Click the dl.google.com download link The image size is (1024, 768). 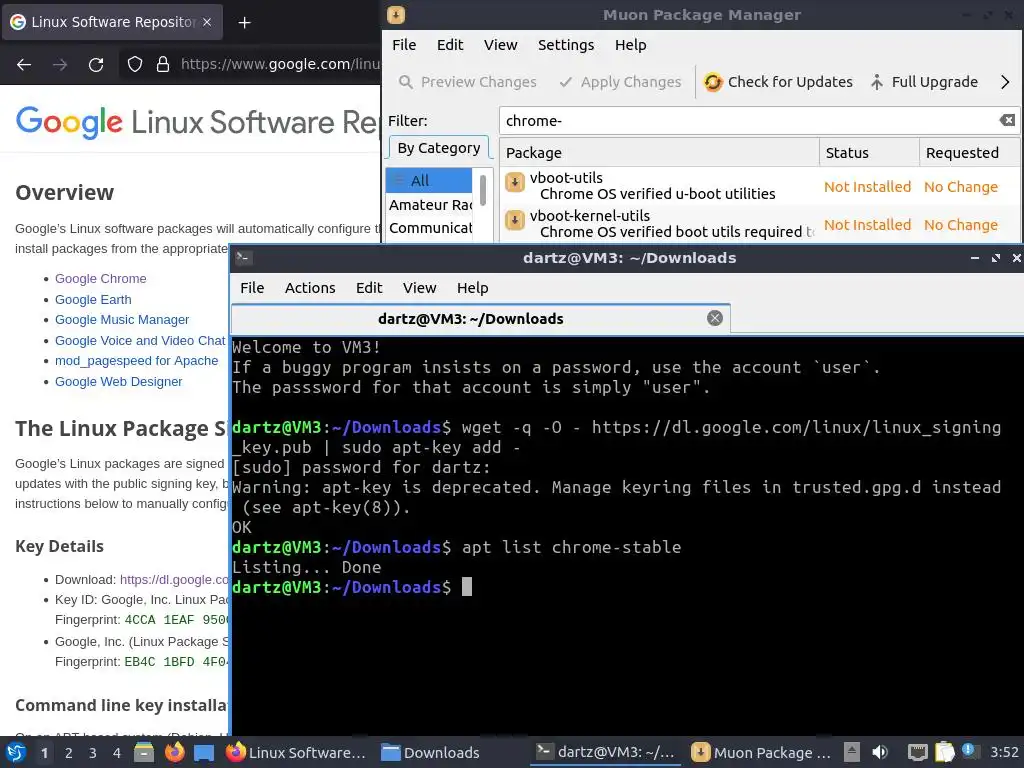pos(174,579)
